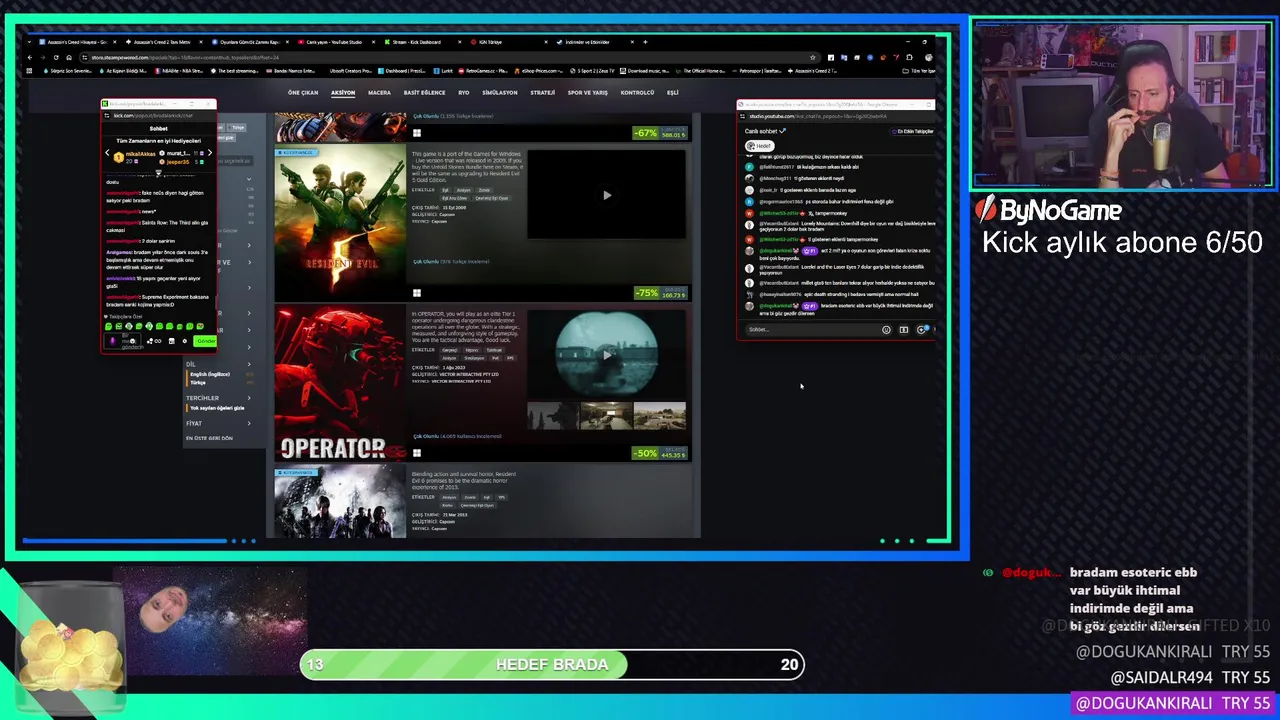The image size is (1280, 720).
Task: Open the OPERATOR game capsule image
Action: tap(341, 383)
